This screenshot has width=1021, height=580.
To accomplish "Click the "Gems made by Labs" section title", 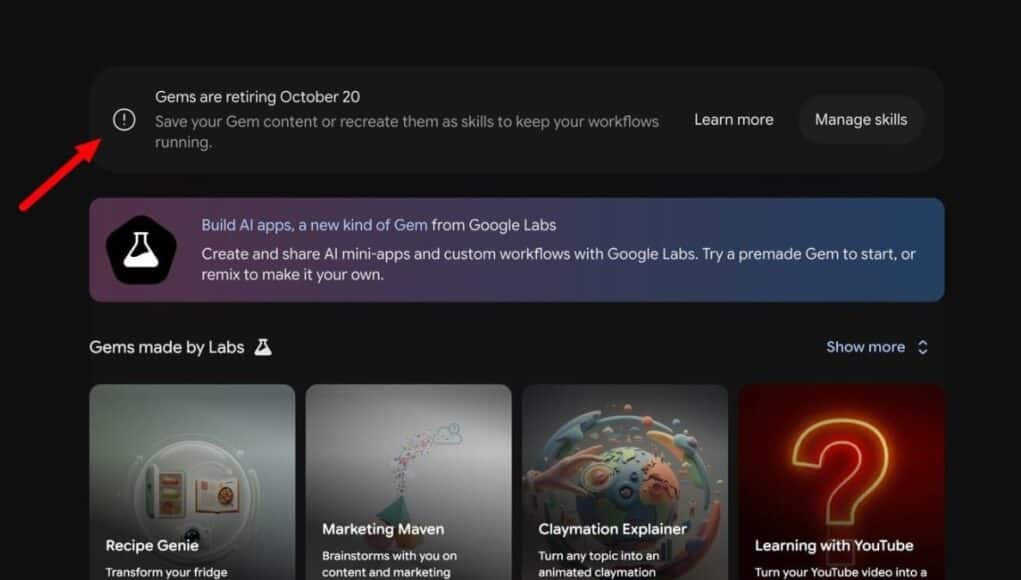I will pyautogui.click(x=167, y=347).
